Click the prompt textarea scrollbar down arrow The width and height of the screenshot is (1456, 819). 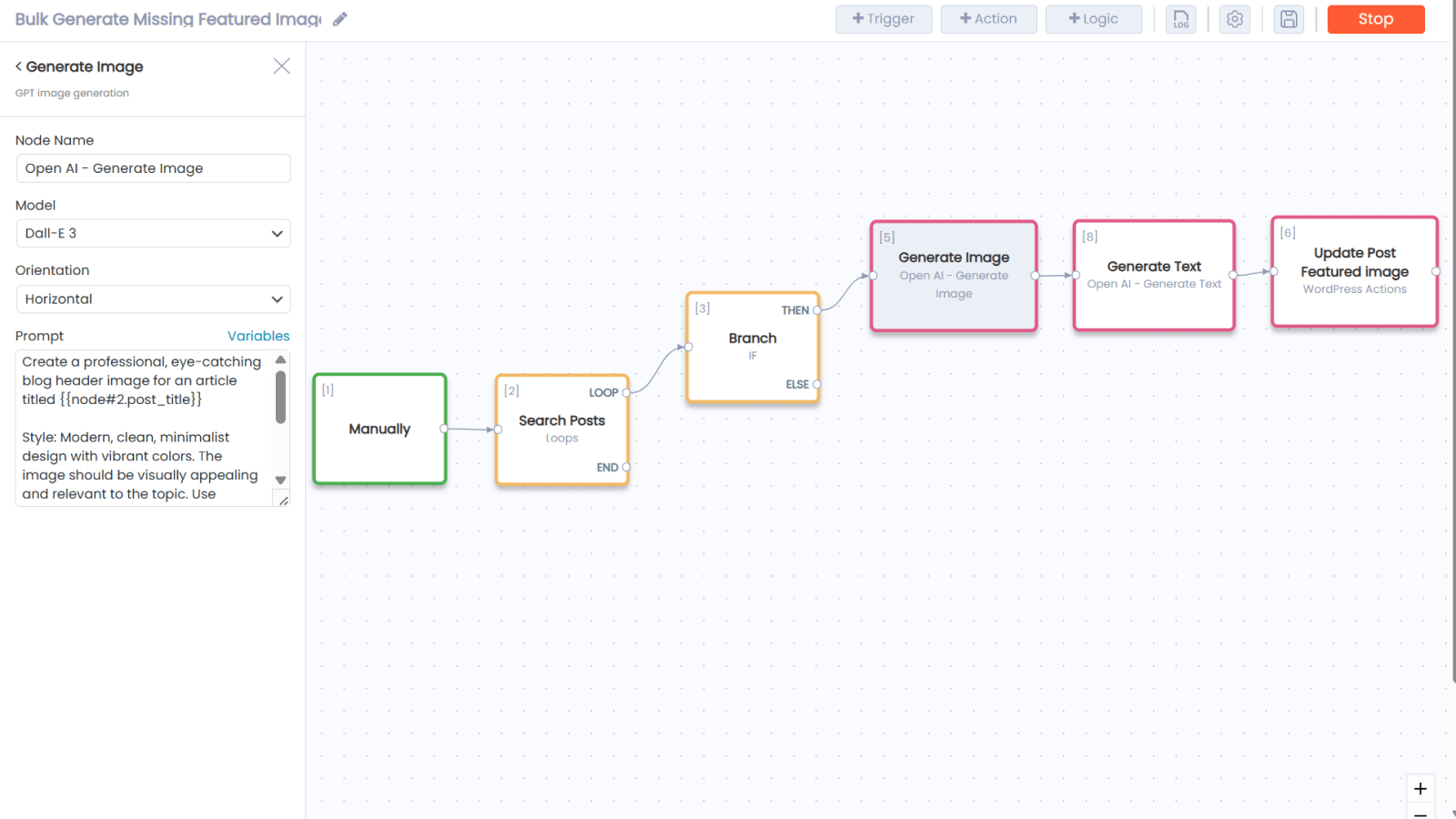pyautogui.click(x=281, y=480)
